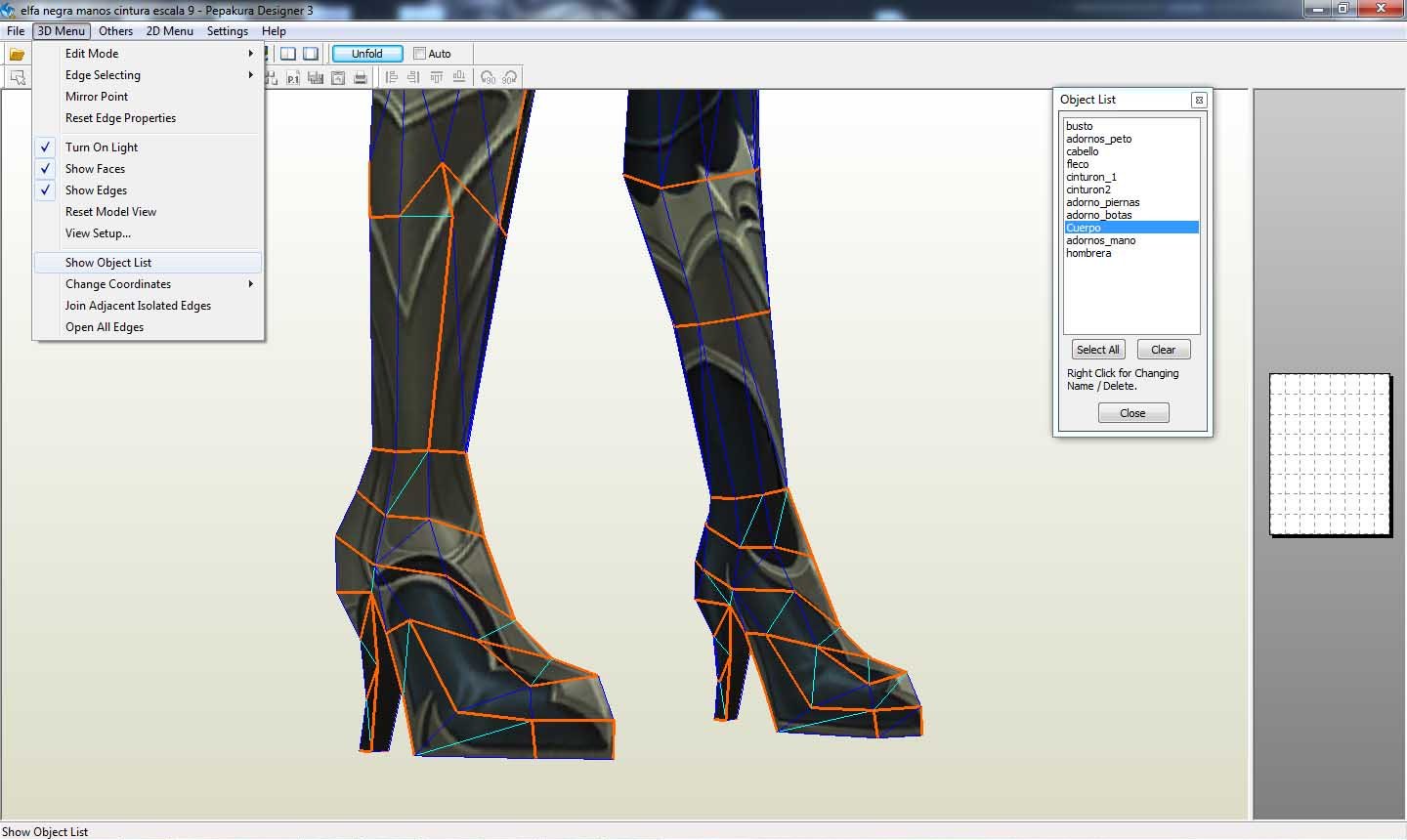
Task: Open the Settings menu
Action: point(228,31)
